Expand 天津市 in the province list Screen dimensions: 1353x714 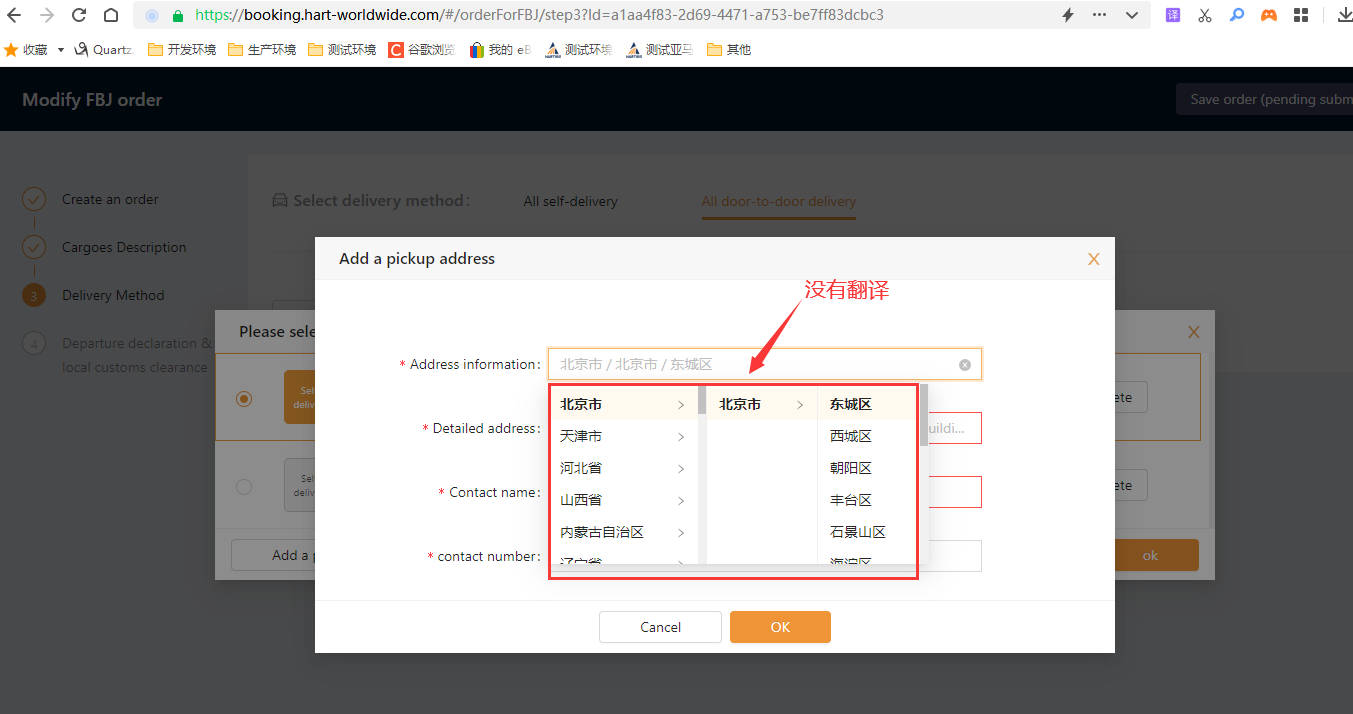(x=622, y=436)
